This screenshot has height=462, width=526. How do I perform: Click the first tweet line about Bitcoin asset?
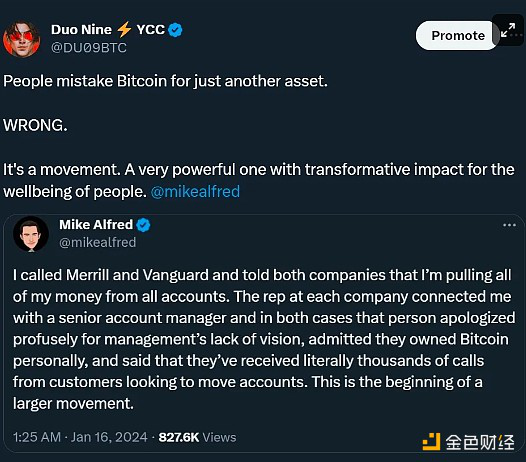click(165, 81)
